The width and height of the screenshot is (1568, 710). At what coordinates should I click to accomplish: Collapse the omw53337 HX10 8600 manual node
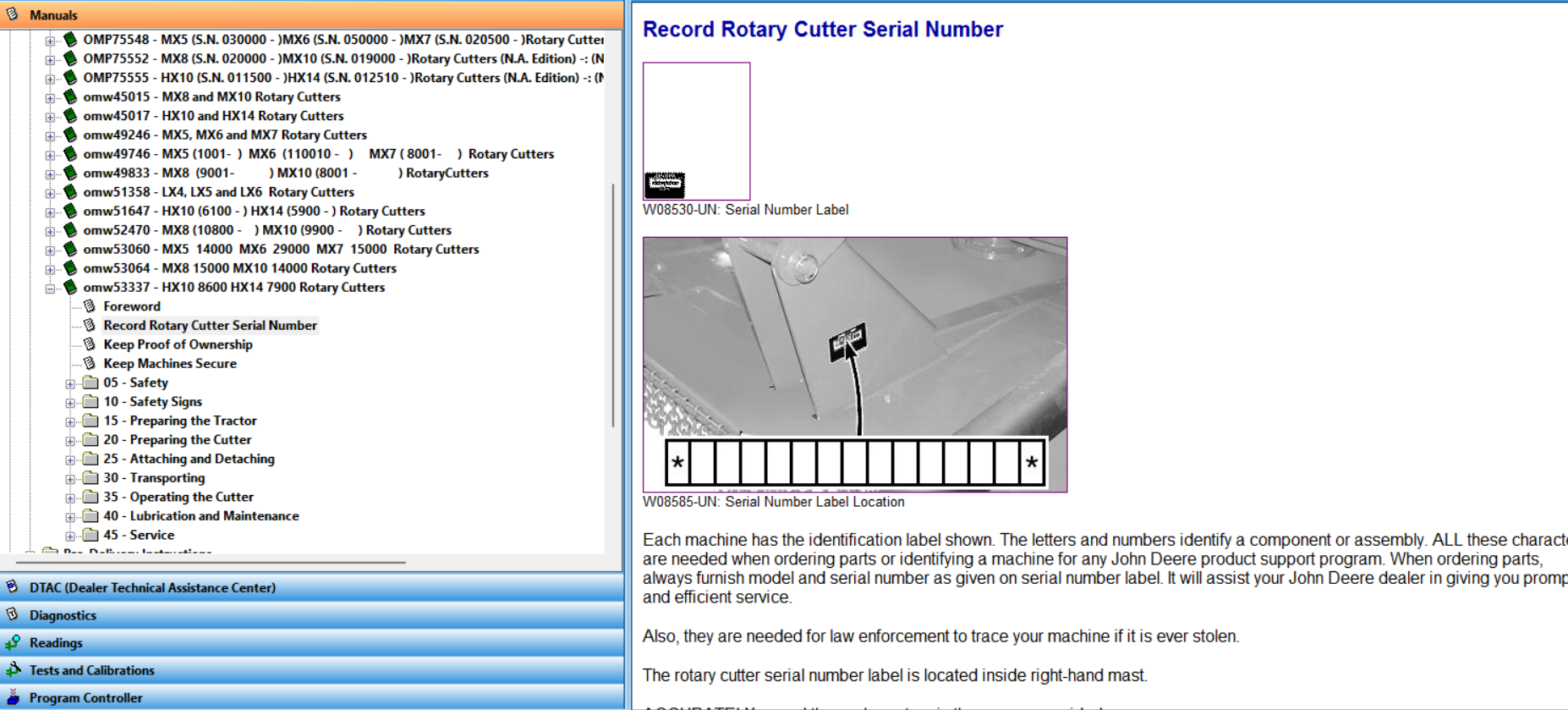pos(50,289)
